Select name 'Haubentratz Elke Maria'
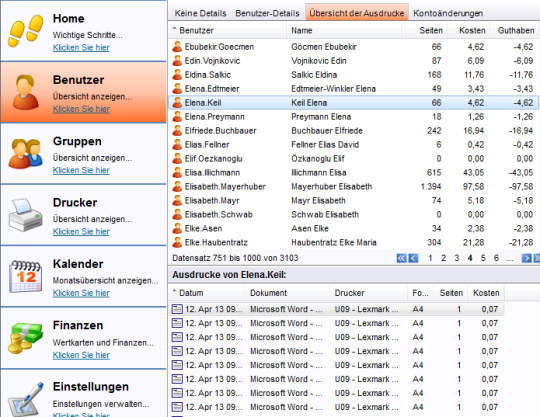This screenshot has width=540, height=417. coord(334,242)
